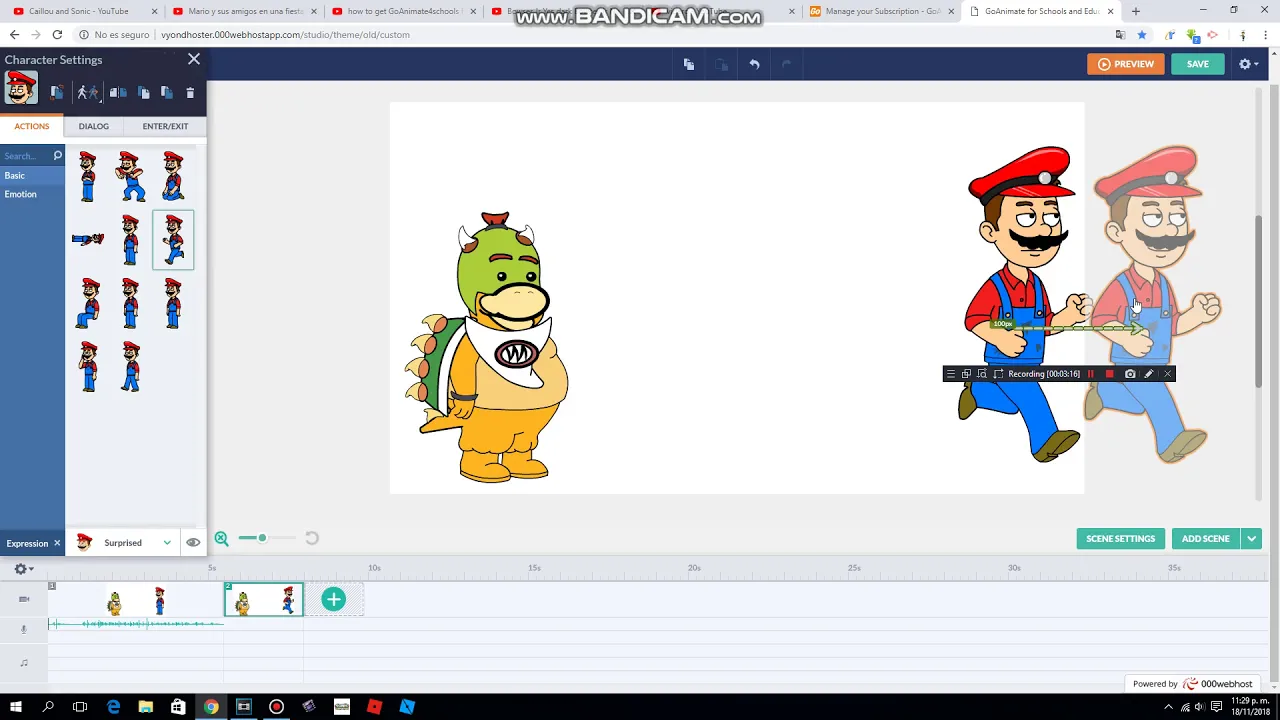Click the browser address bar URL

coord(285,34)
